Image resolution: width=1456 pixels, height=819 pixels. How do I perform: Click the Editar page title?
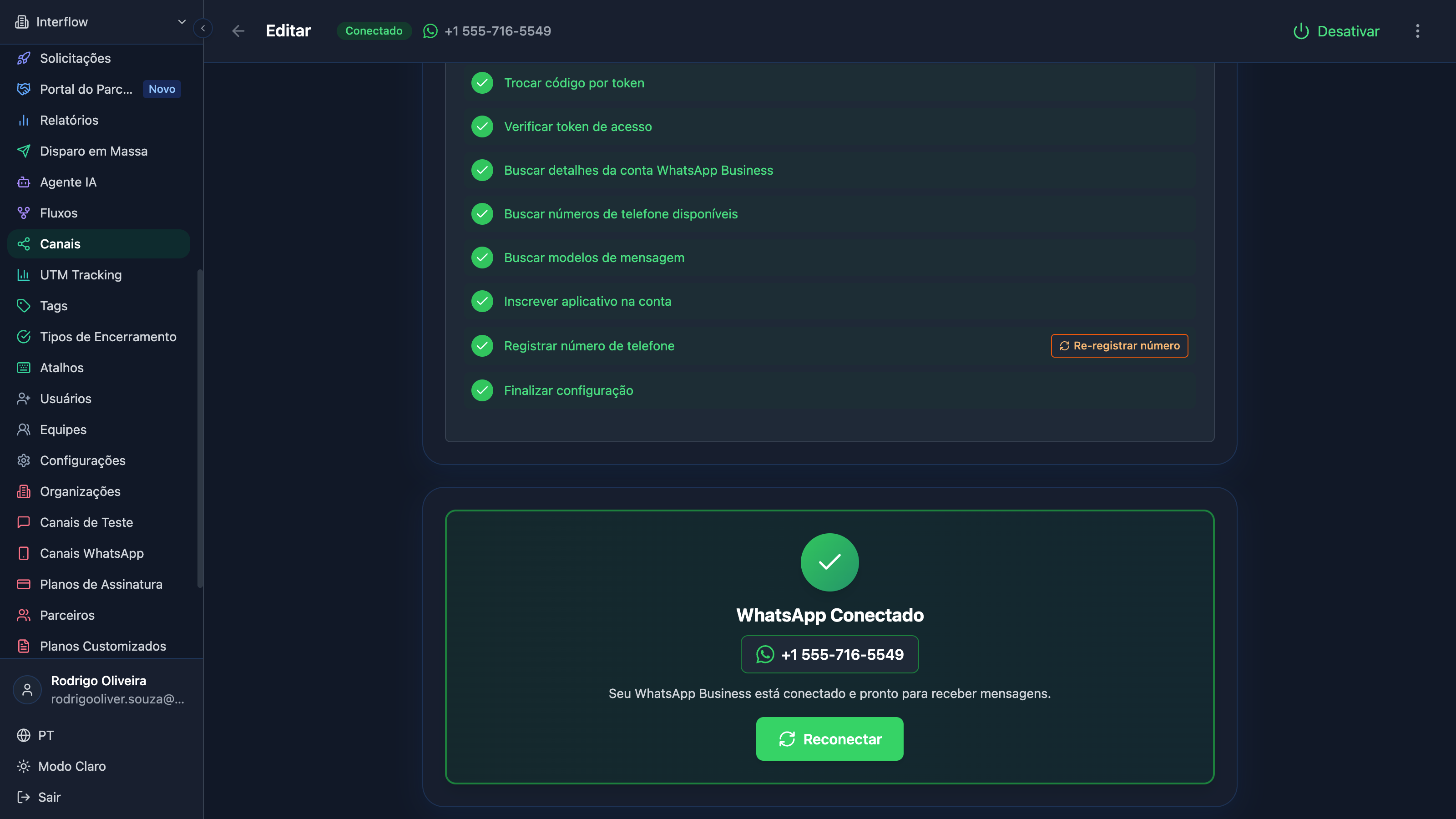pyautogui.click(x=288, y=31)
